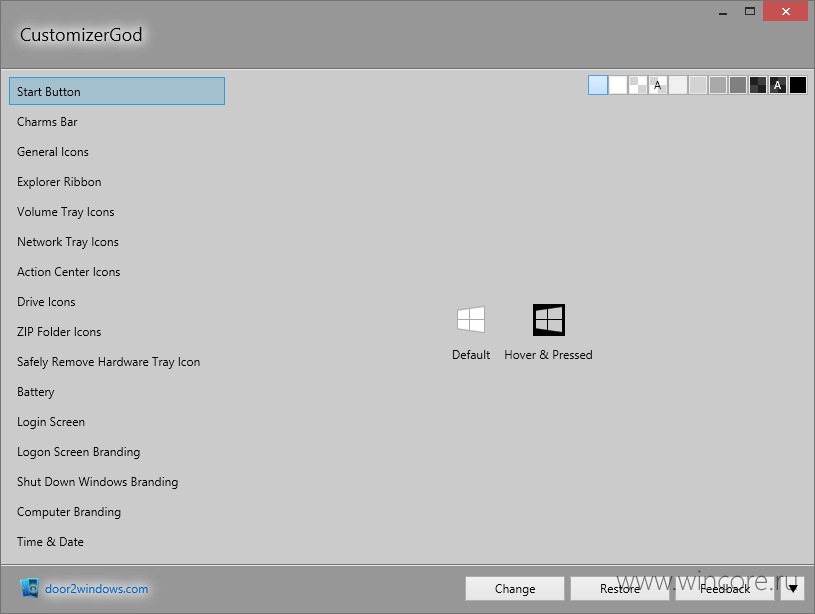The height and width of the screenshot is (614, 815).
Task: Select ZIP Folder Icons item
Action: pyautogui.click(x=117, y=332)
